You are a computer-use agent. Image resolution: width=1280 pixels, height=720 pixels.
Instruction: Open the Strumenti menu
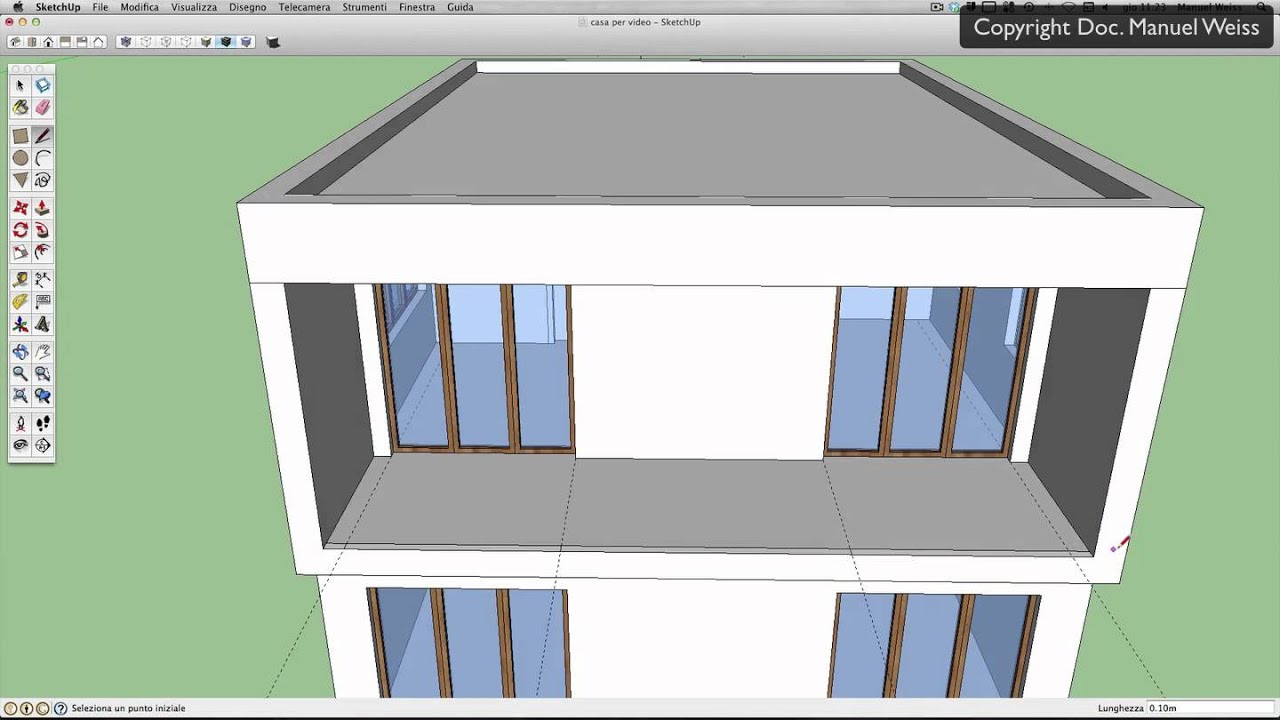[364, 7]
